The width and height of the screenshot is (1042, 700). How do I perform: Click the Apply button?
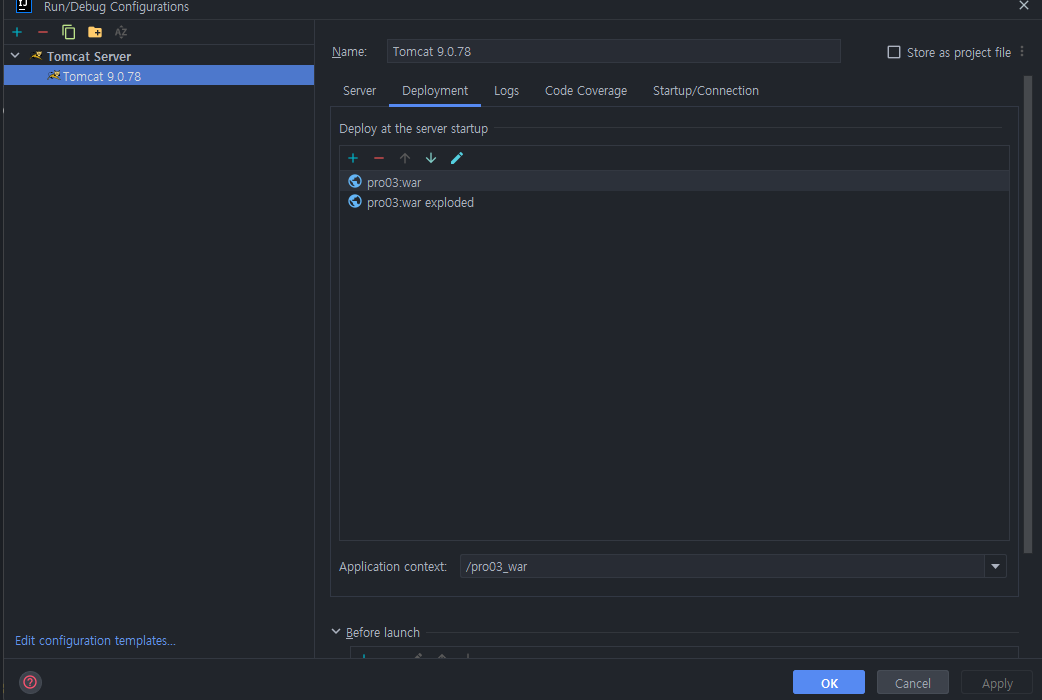click(997, 683)
